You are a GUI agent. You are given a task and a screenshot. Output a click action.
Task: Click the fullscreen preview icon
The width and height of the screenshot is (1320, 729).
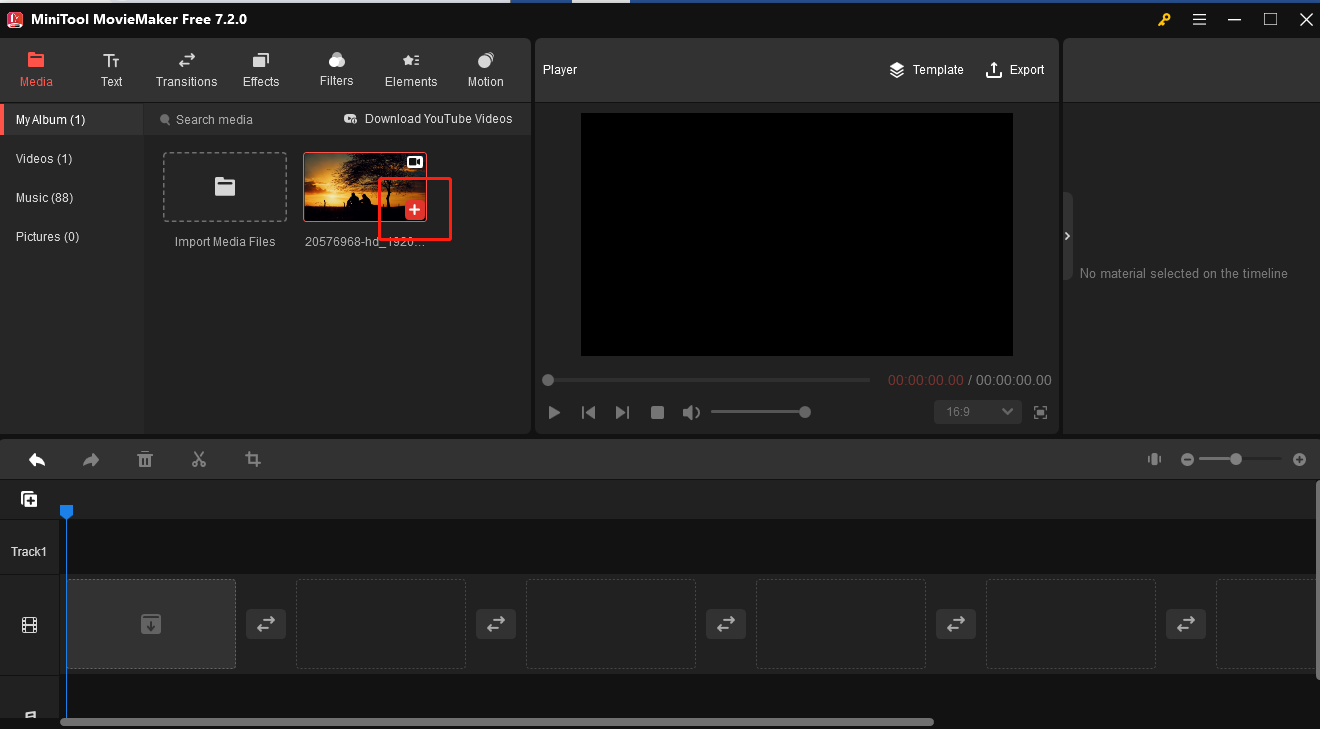(1040, 412)
